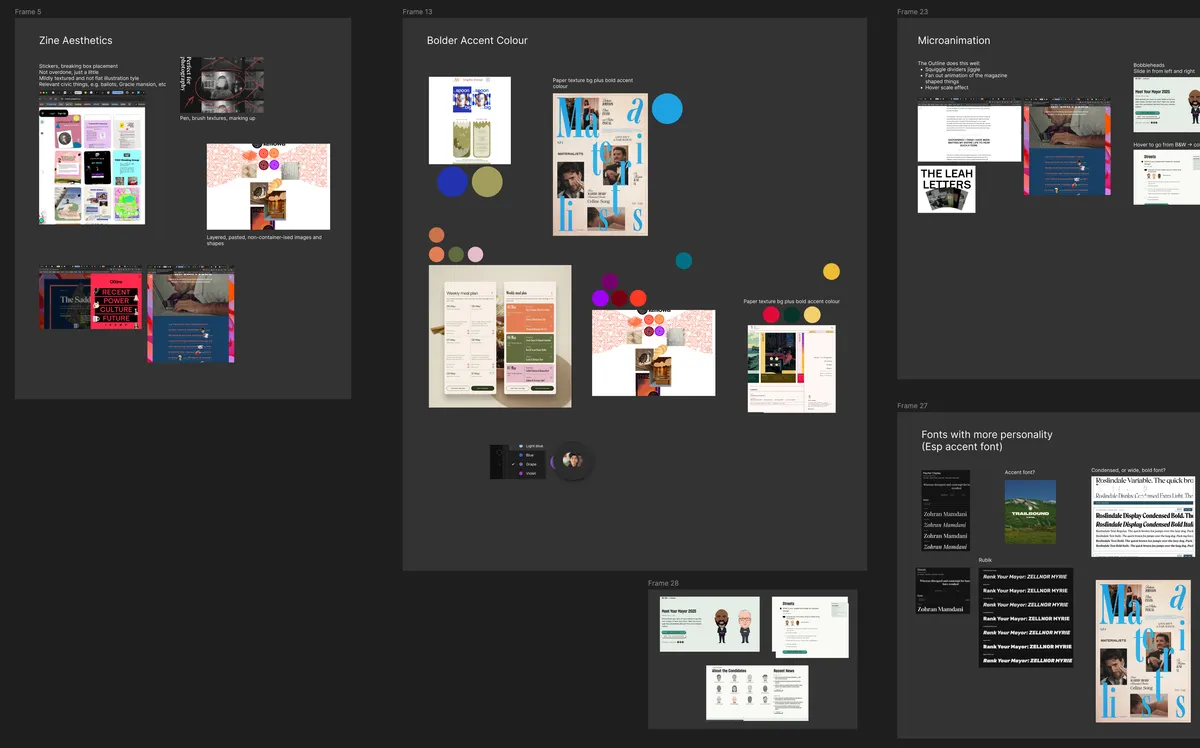Click the 'Condensed, or wide, bold font?' label
The image size is (1200, 748).
[1128, 470]
